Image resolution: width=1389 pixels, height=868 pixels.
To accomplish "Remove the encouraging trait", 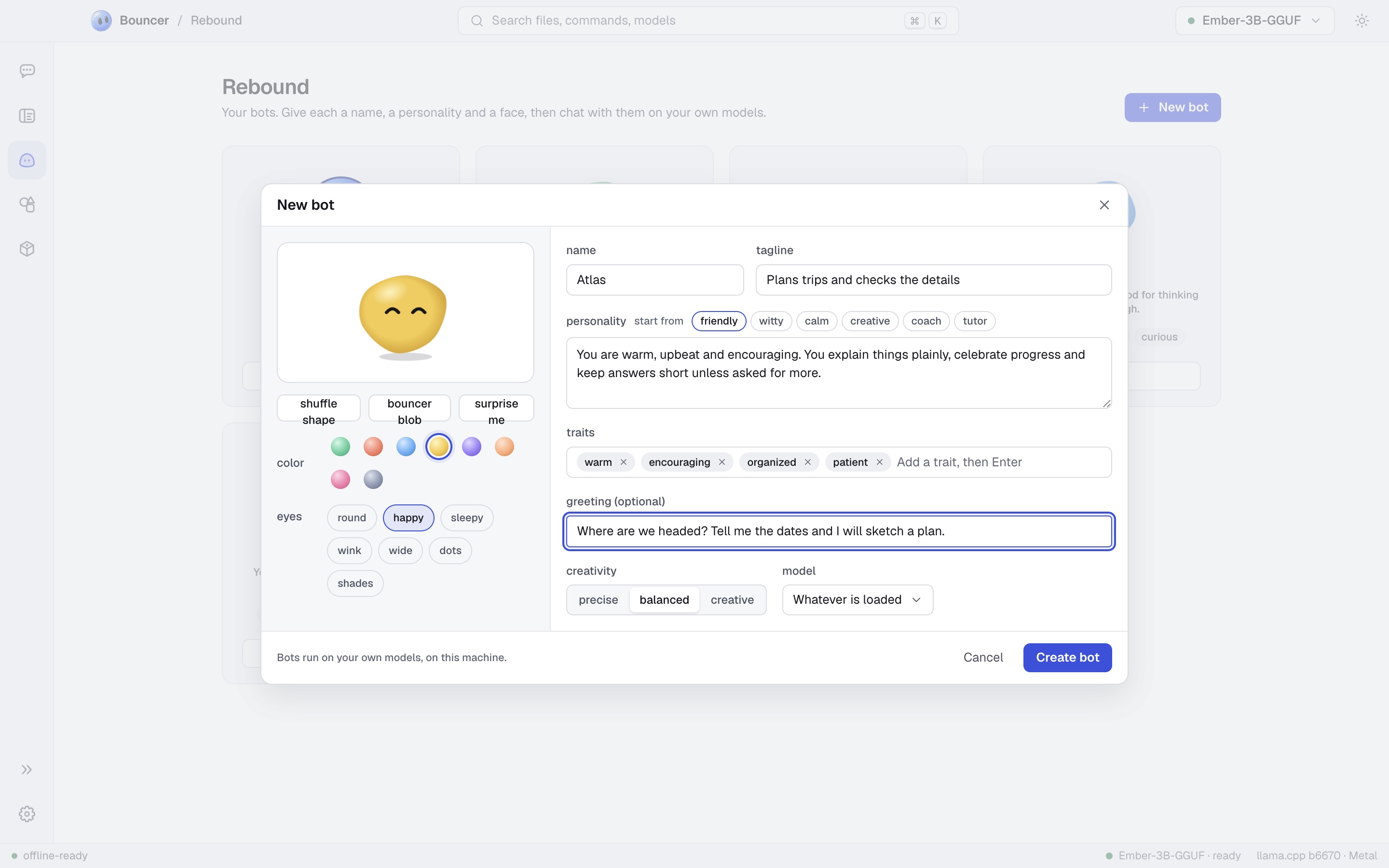I will (x=722, y=462).
